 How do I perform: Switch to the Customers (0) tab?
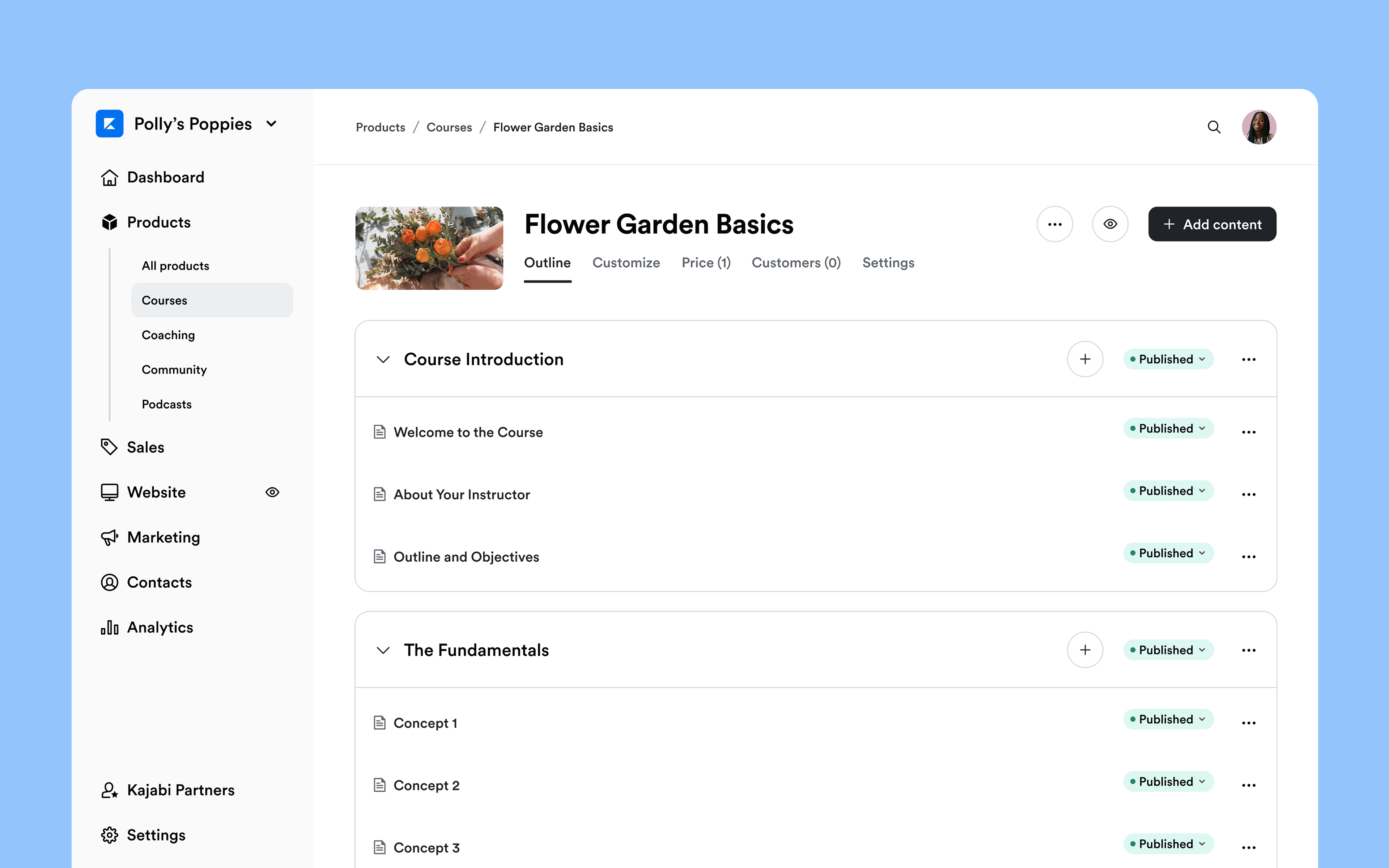[796, 263]
